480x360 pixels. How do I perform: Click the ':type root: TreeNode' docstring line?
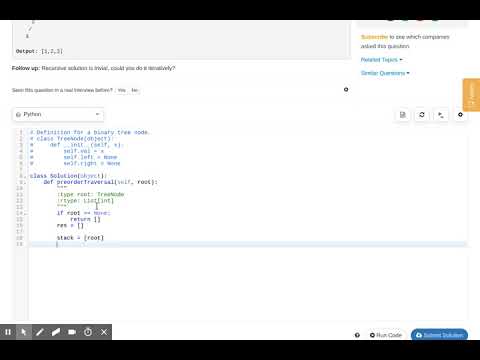[90, 194]
